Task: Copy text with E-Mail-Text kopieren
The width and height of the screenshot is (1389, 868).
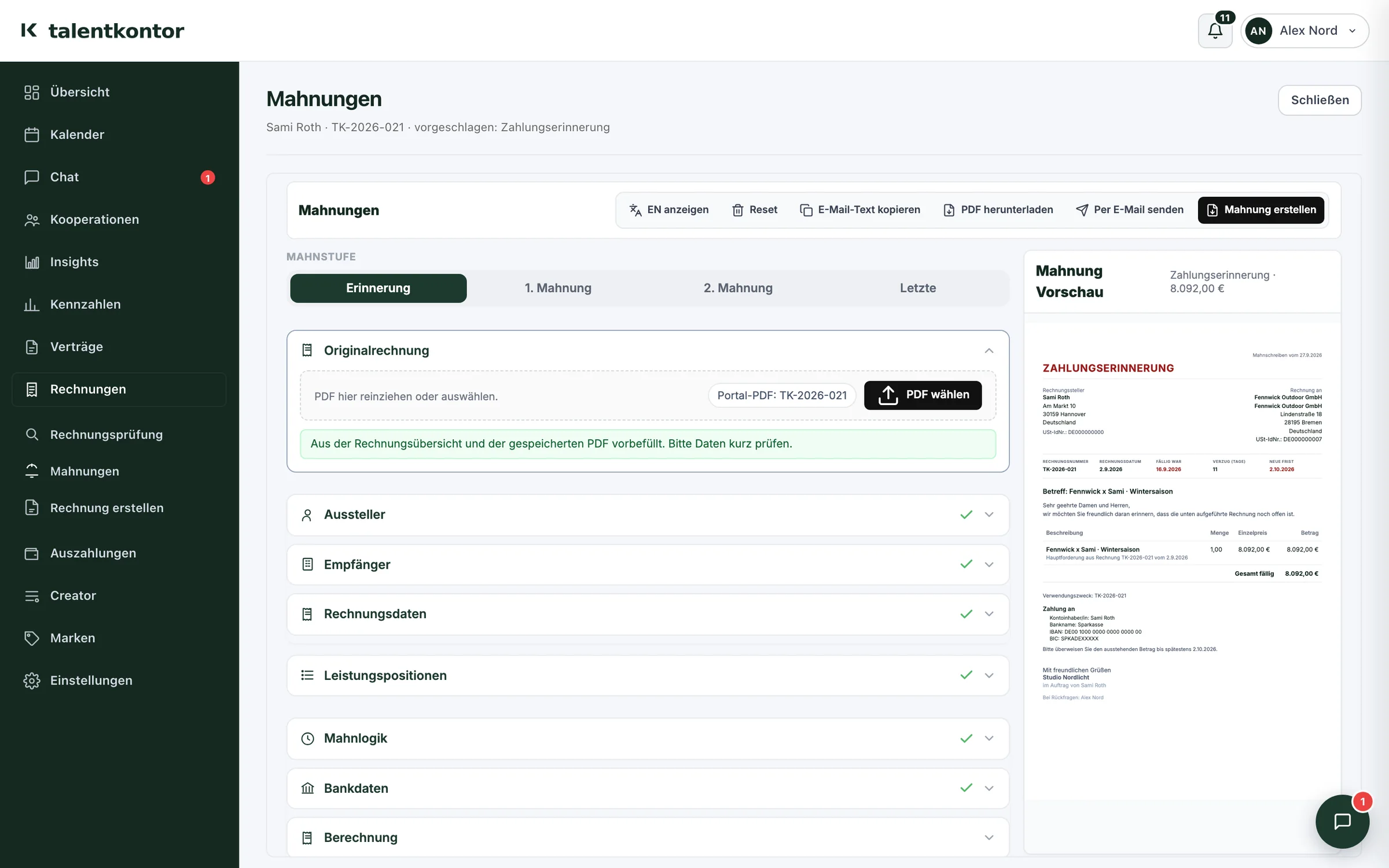Action: coord(860,210)
